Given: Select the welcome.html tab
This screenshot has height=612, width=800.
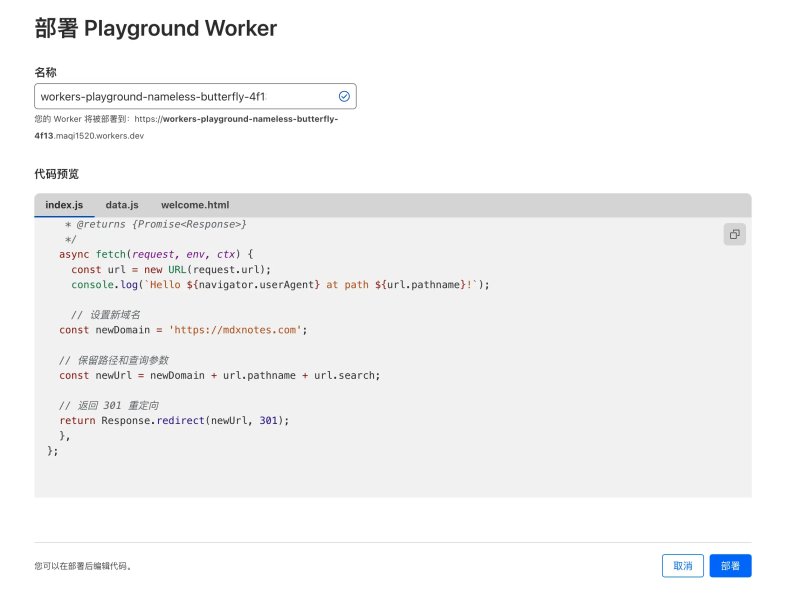Looking at the screenshot, I should point(195,205).
